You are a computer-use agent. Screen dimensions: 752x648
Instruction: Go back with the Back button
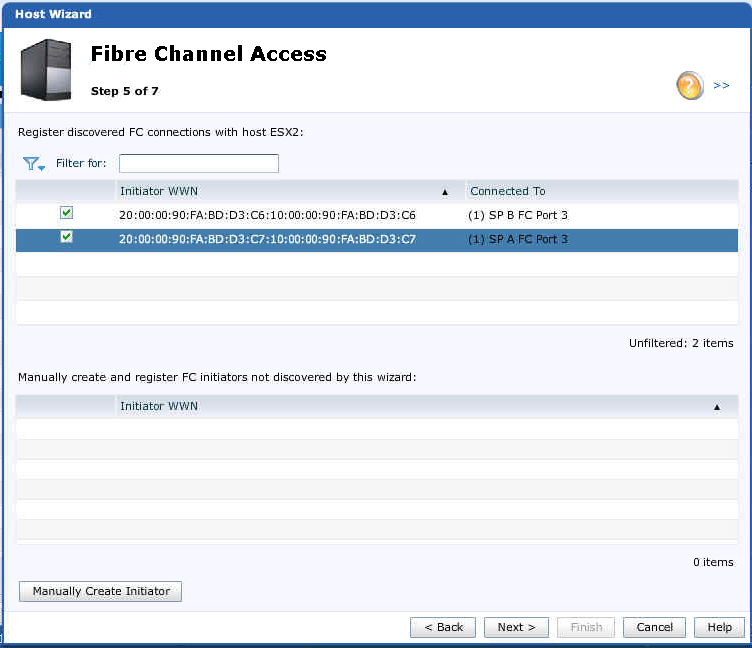[443, 627]
